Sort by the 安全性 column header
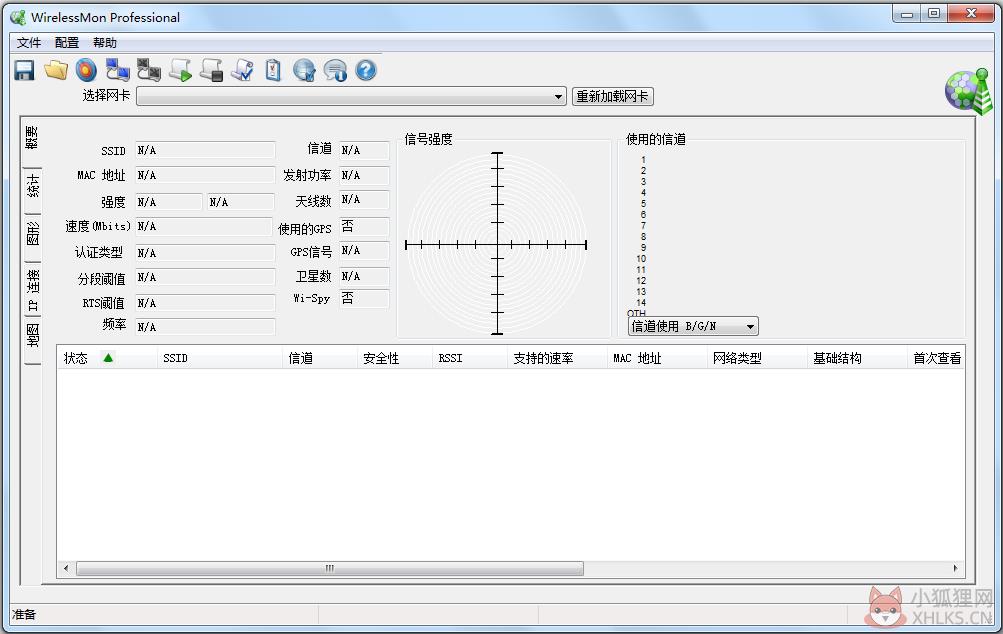1003x634 pixels. click(x=395, y=358)
